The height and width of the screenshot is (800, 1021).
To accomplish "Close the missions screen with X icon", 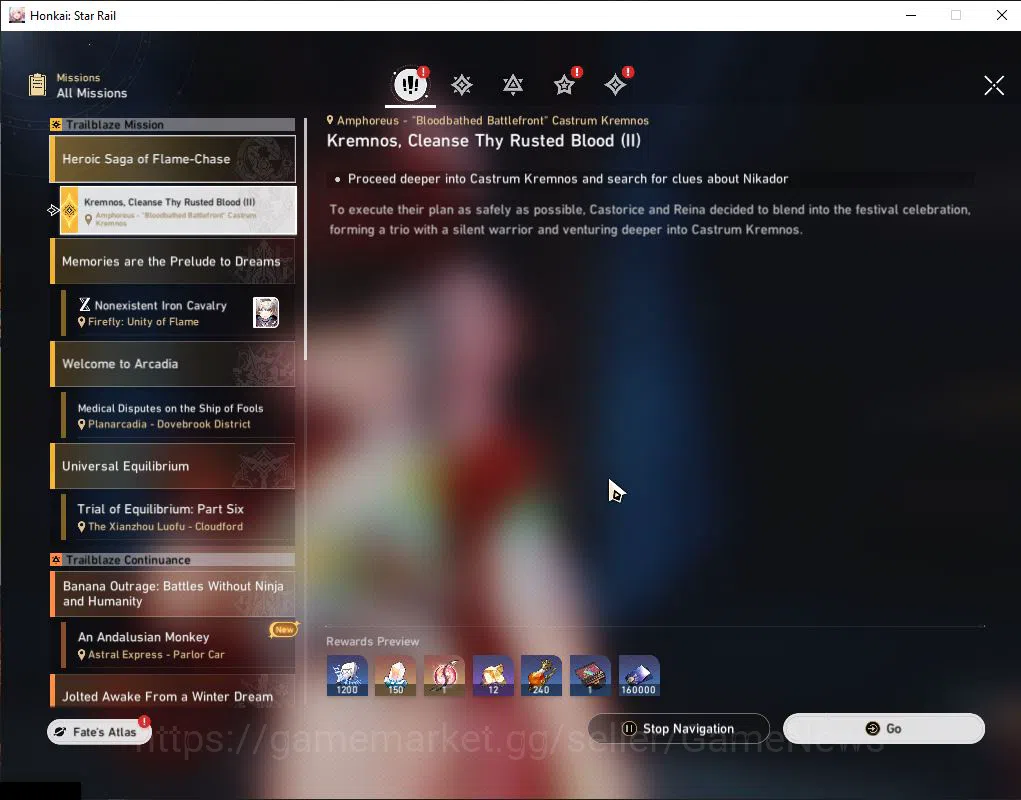I will [x=994, y=85].
